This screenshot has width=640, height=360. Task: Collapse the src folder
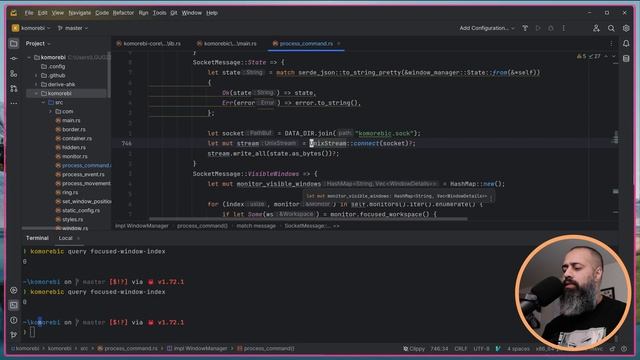point(43,102)
